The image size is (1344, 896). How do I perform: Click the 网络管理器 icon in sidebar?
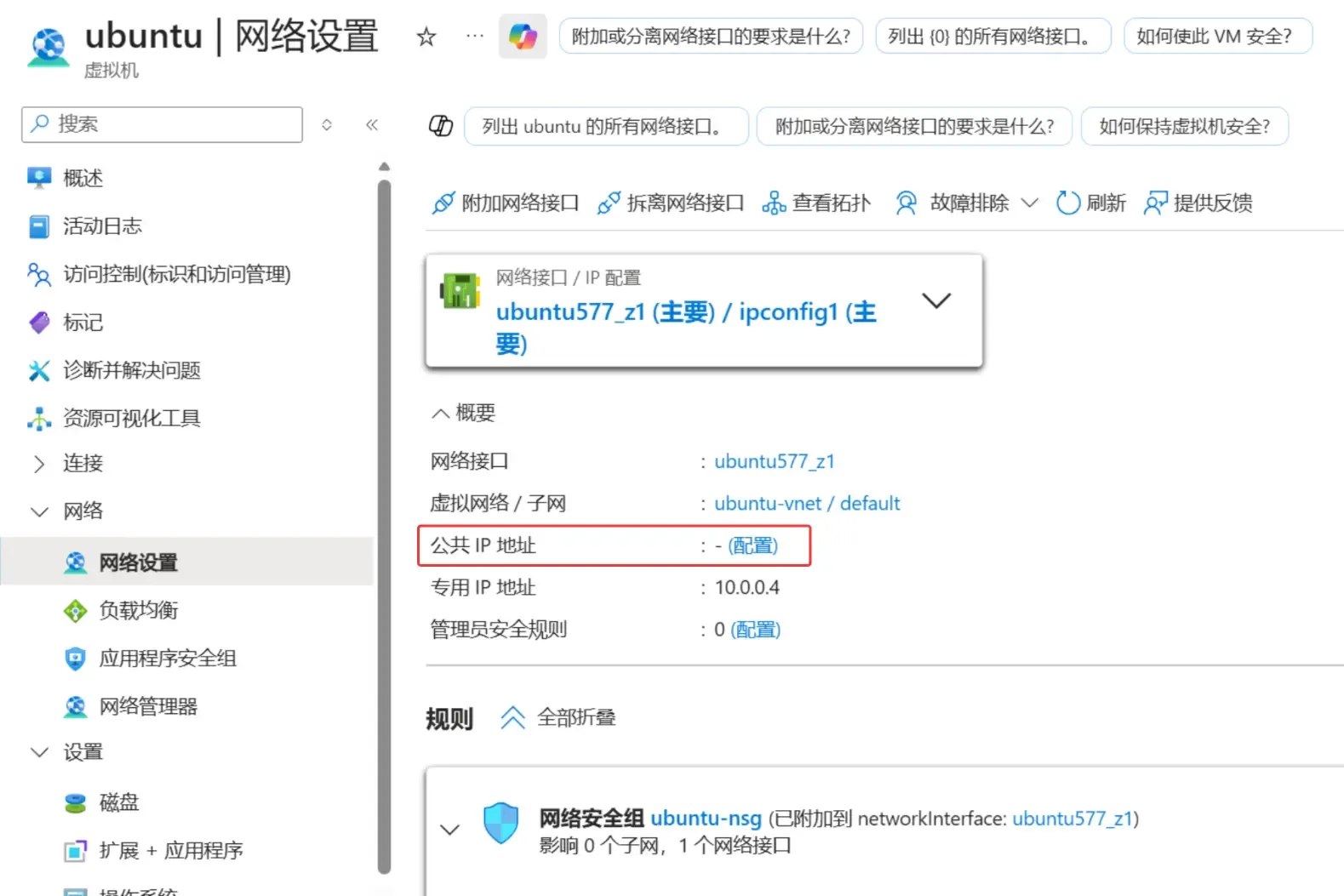point(76,706)
